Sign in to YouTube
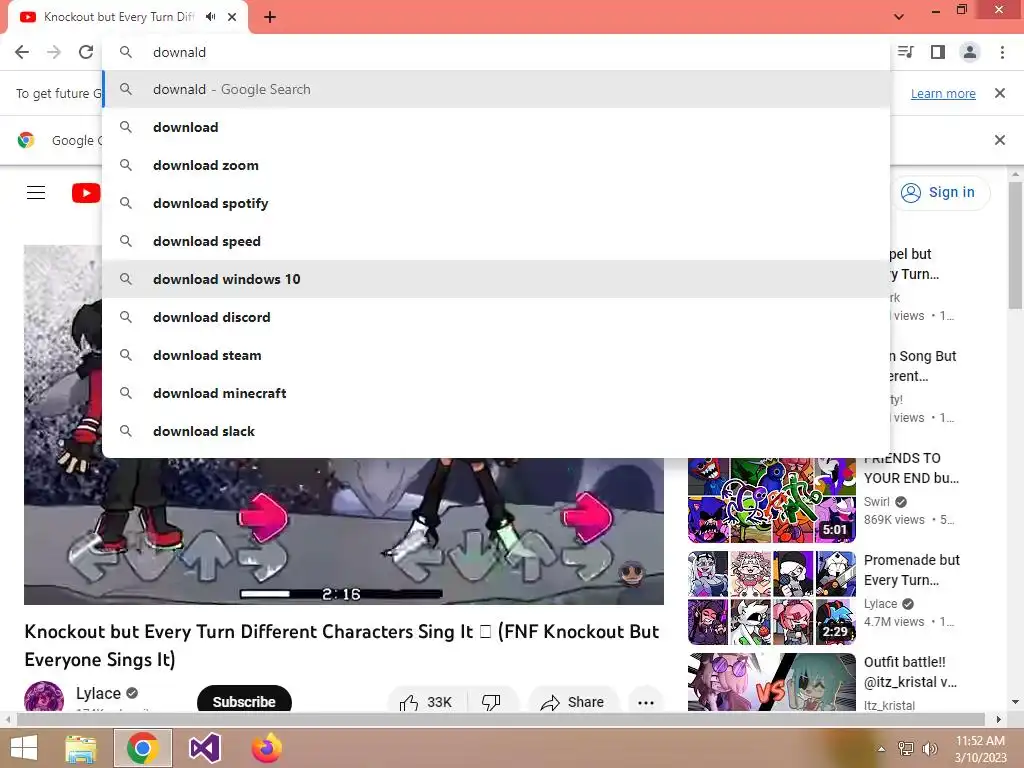 tap(940, 192)
